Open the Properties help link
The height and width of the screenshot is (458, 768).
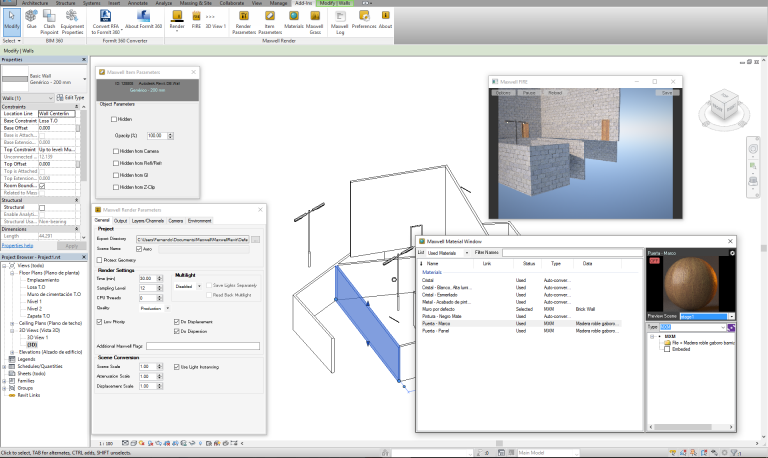click(17, 246)
